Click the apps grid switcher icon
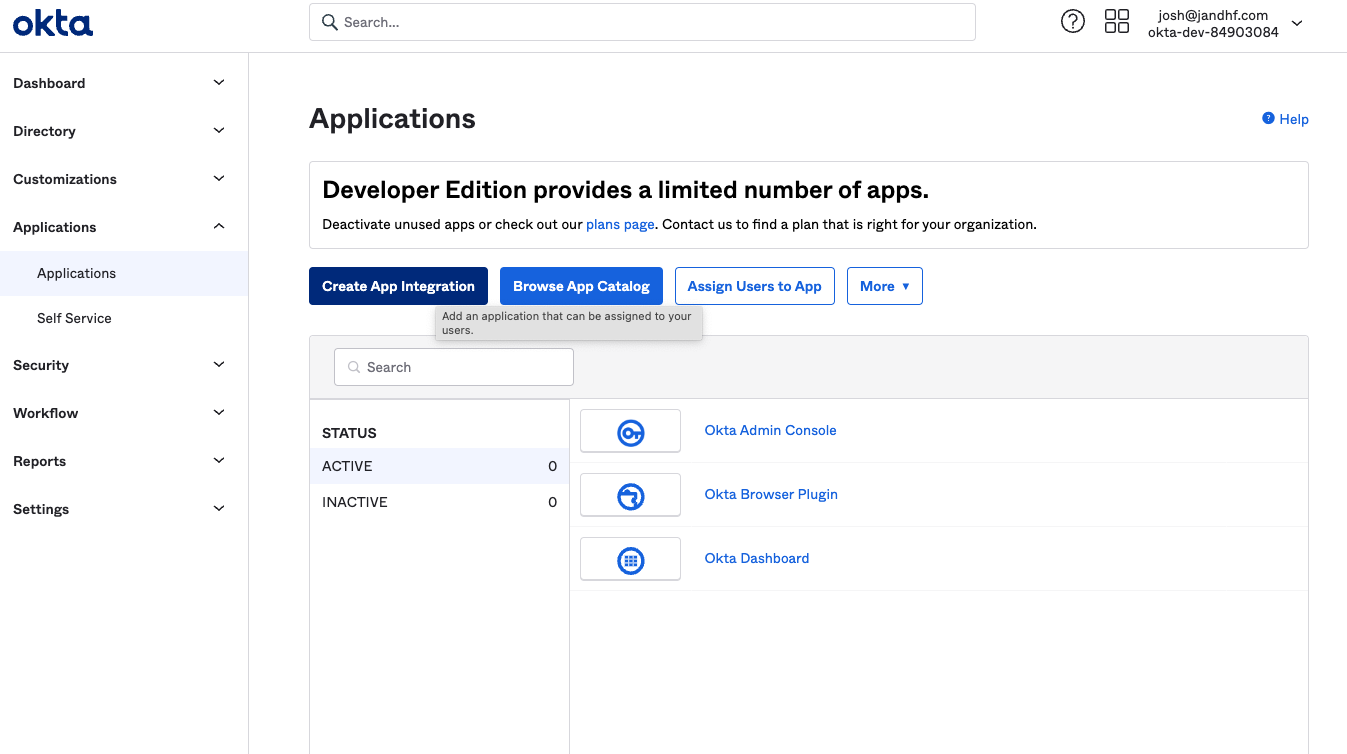This screenshot has height=754, width=1347. (1116, 20)
